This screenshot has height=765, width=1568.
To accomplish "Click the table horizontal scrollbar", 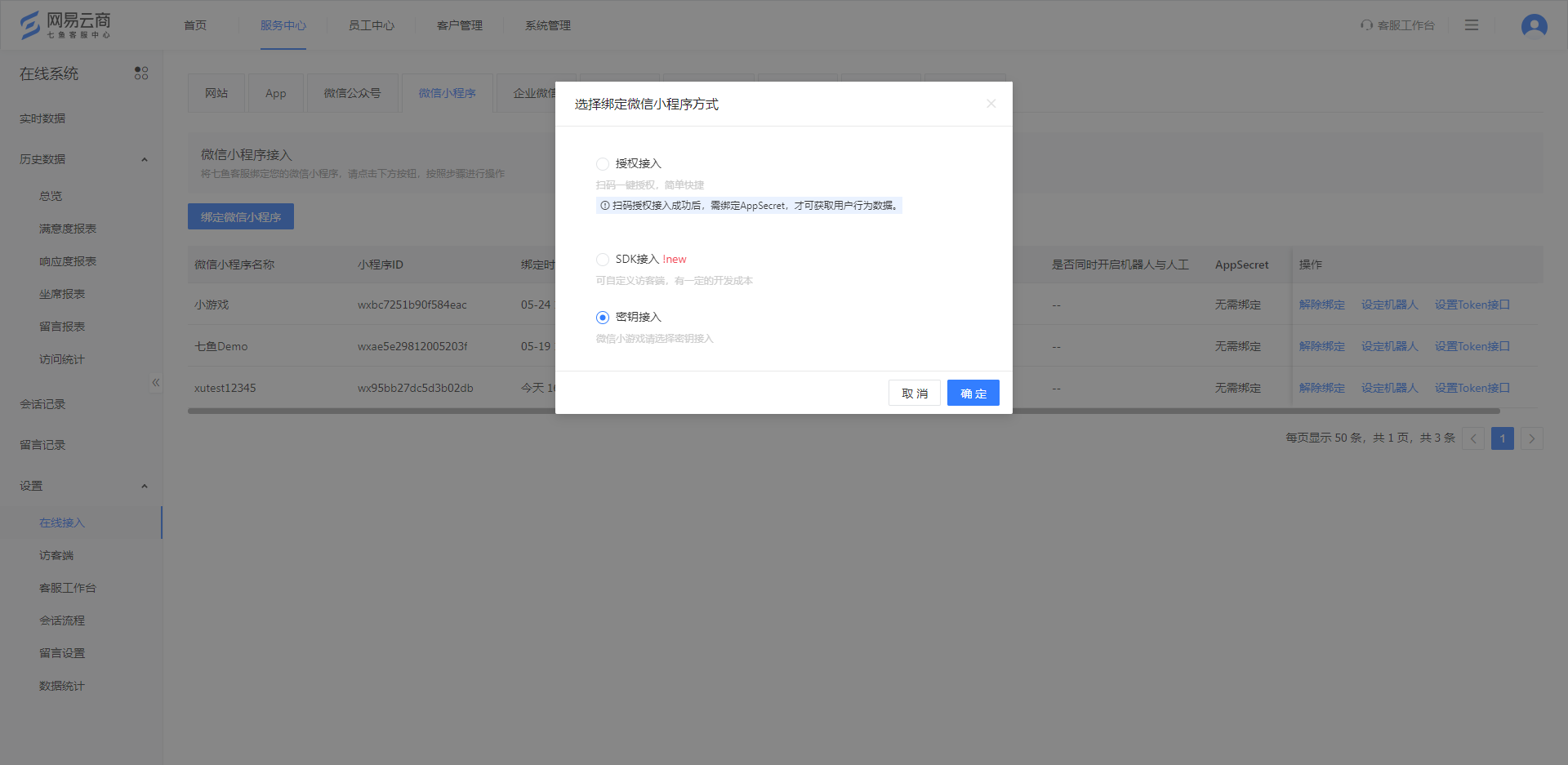I will (x=844, y=411).
